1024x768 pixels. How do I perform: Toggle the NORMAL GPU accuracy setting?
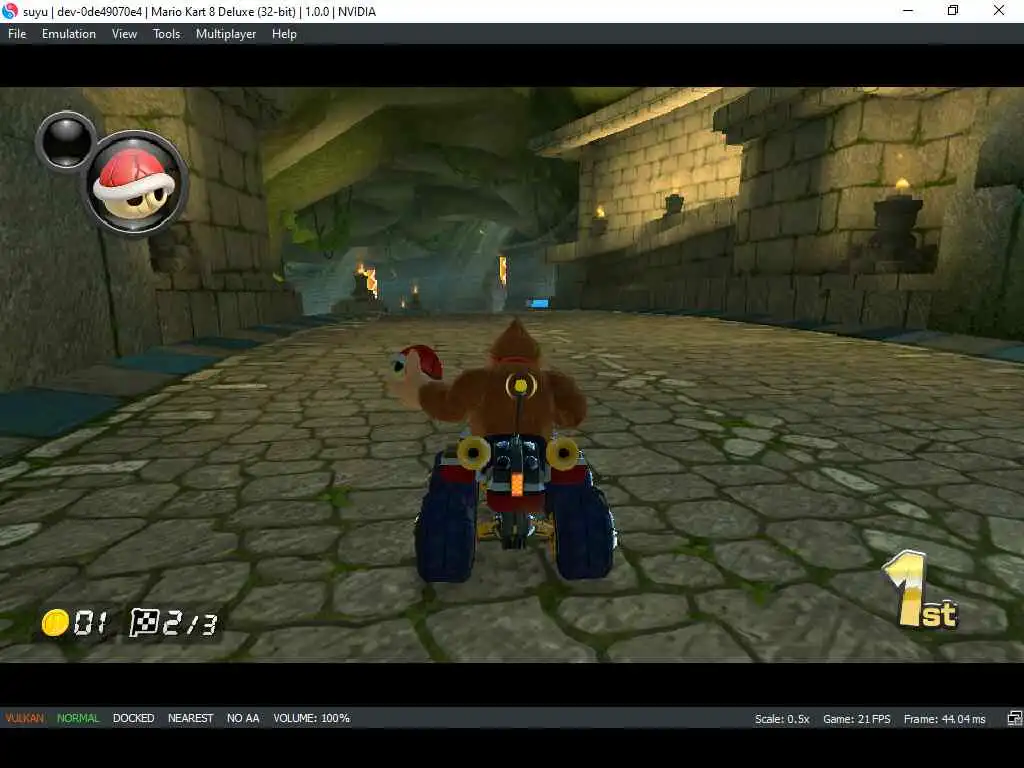(78, 718)
